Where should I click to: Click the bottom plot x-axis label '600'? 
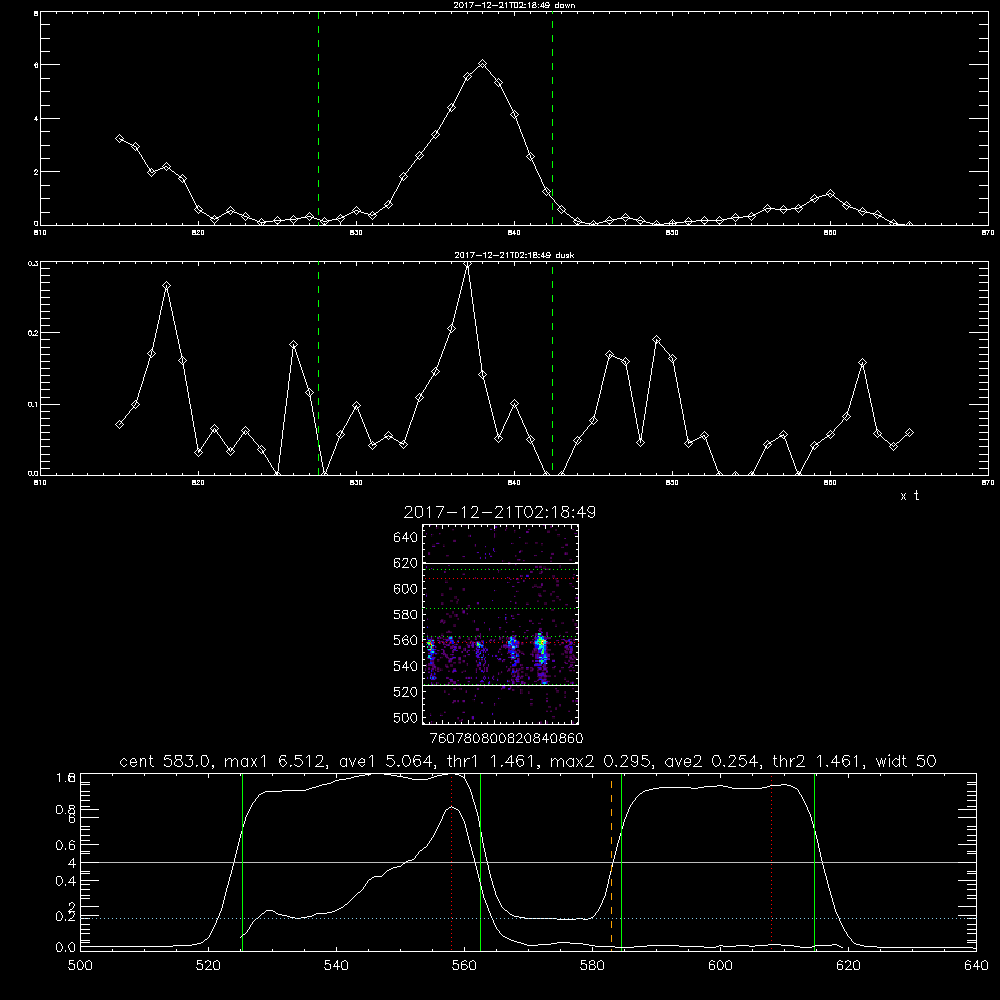(720, 965)
